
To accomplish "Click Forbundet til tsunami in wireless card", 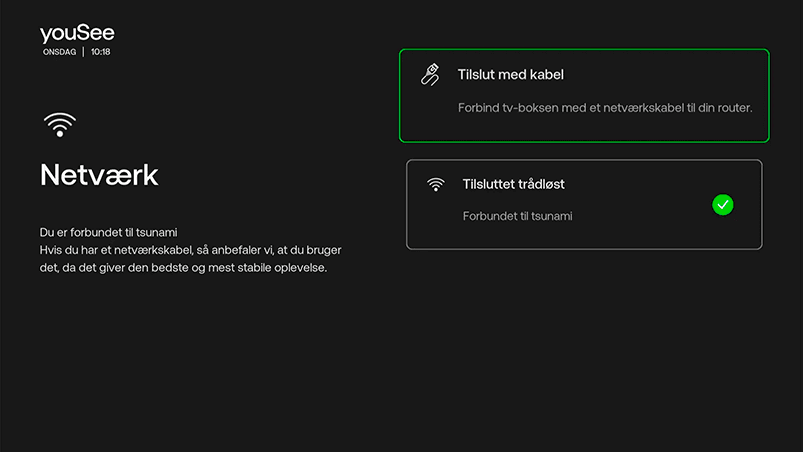I will tap(517, 216).
